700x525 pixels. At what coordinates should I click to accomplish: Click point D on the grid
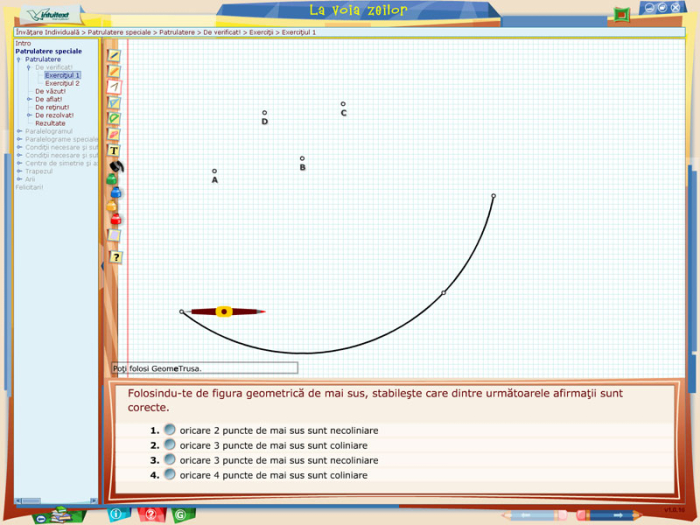click(x=264, y=113)
